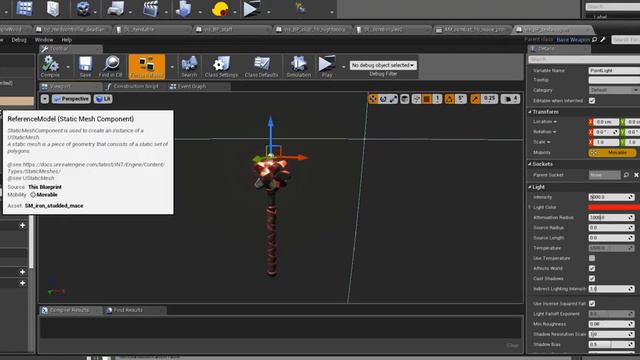
Task: Open the Window menu
Action: coord(44,40)
